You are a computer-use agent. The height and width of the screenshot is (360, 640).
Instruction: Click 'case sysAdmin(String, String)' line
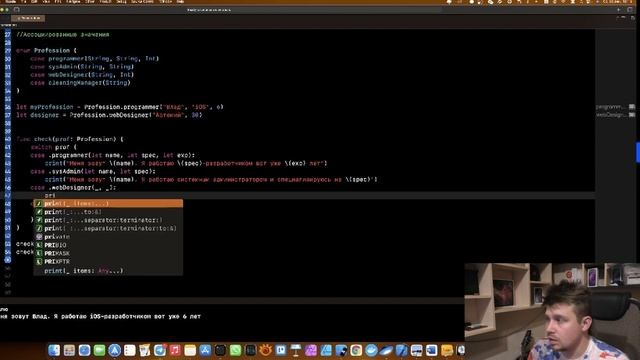82,67
